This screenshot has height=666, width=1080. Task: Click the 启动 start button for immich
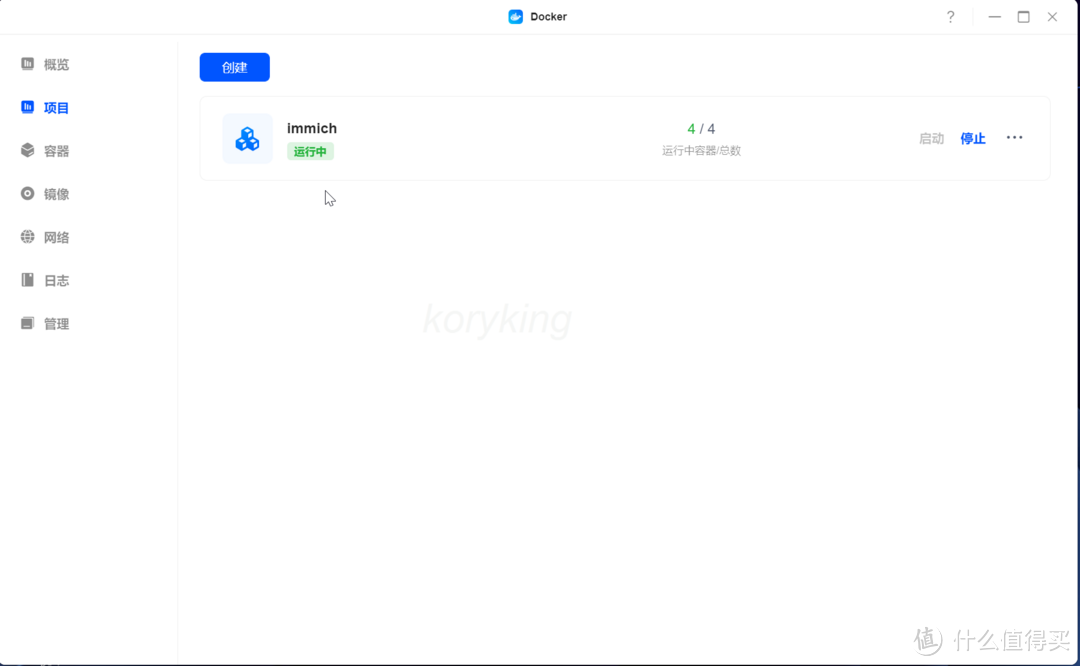[x=931, y=139]
